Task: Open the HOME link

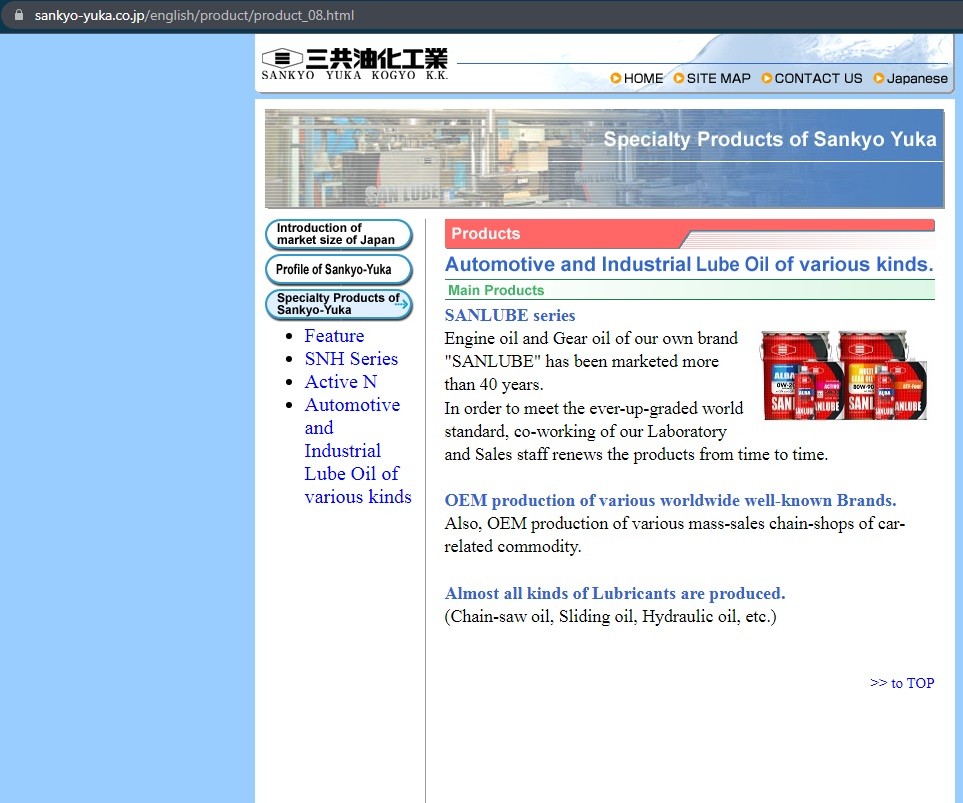Action: point(643,78)
